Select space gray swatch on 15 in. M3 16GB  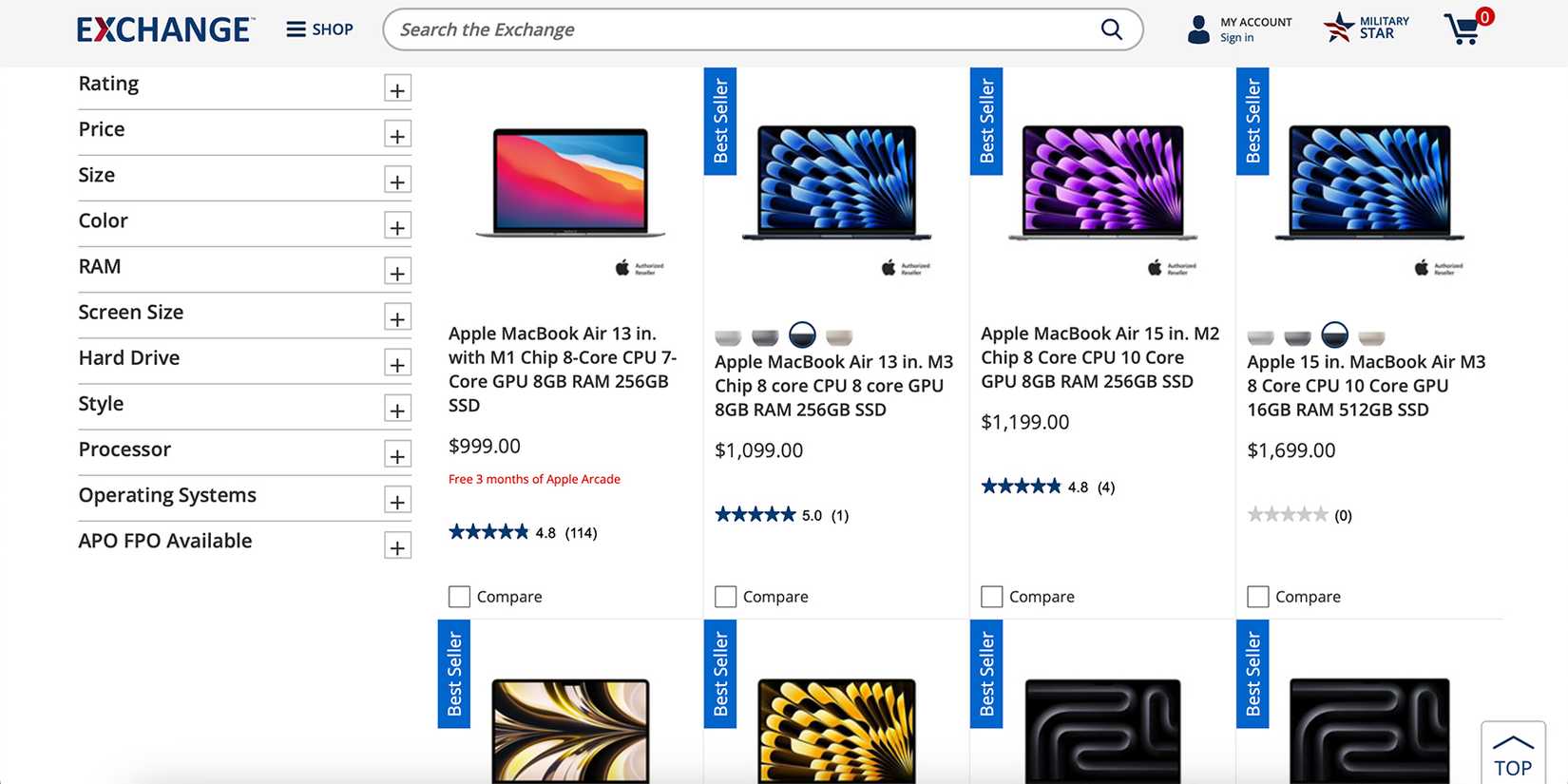1297,336
